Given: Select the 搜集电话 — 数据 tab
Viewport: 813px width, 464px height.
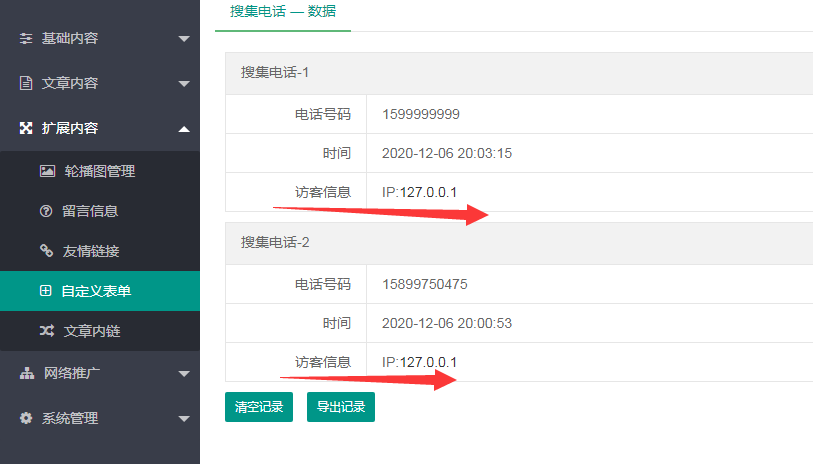Looking at the screenshot, I should 282,13.
